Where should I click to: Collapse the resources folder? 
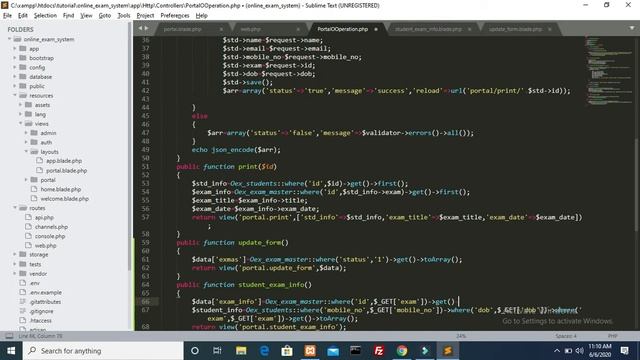[x=15, y=96]
